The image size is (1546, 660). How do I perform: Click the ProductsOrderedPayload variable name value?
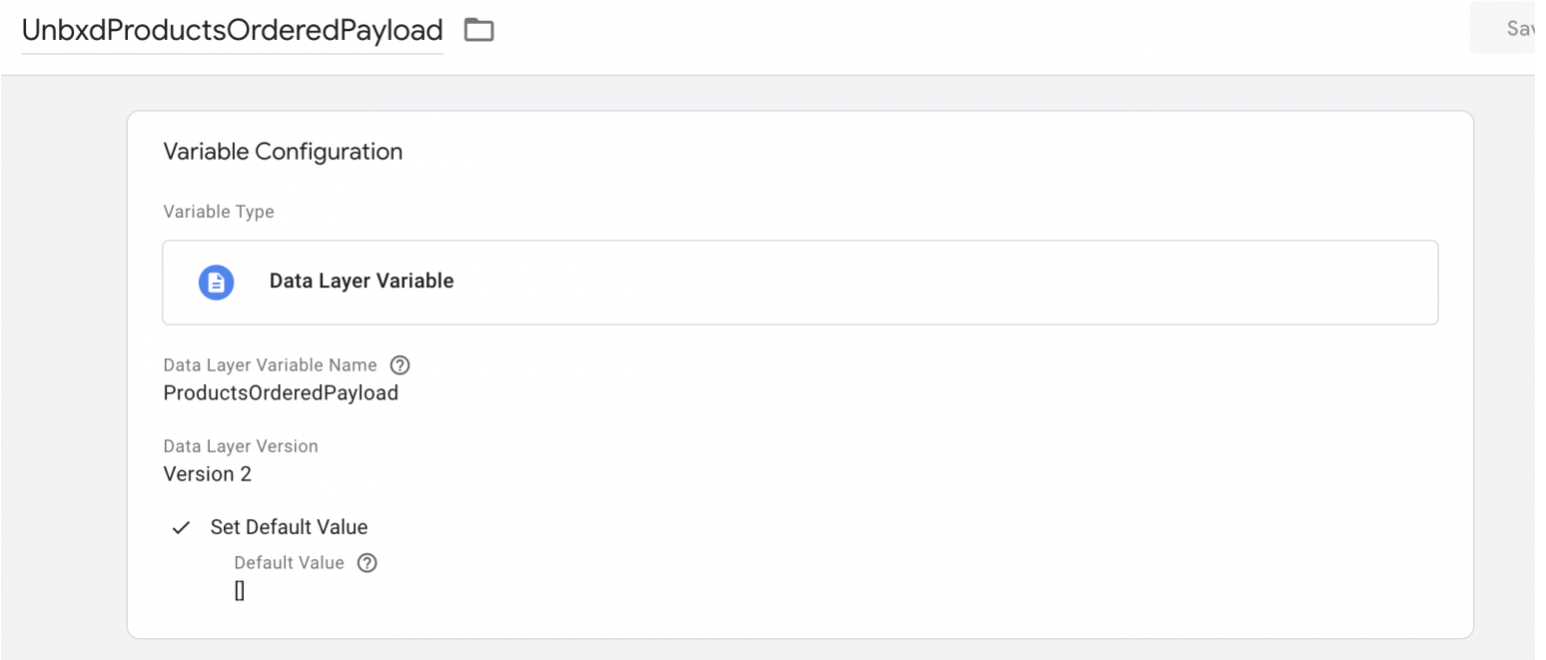[281, 393]
